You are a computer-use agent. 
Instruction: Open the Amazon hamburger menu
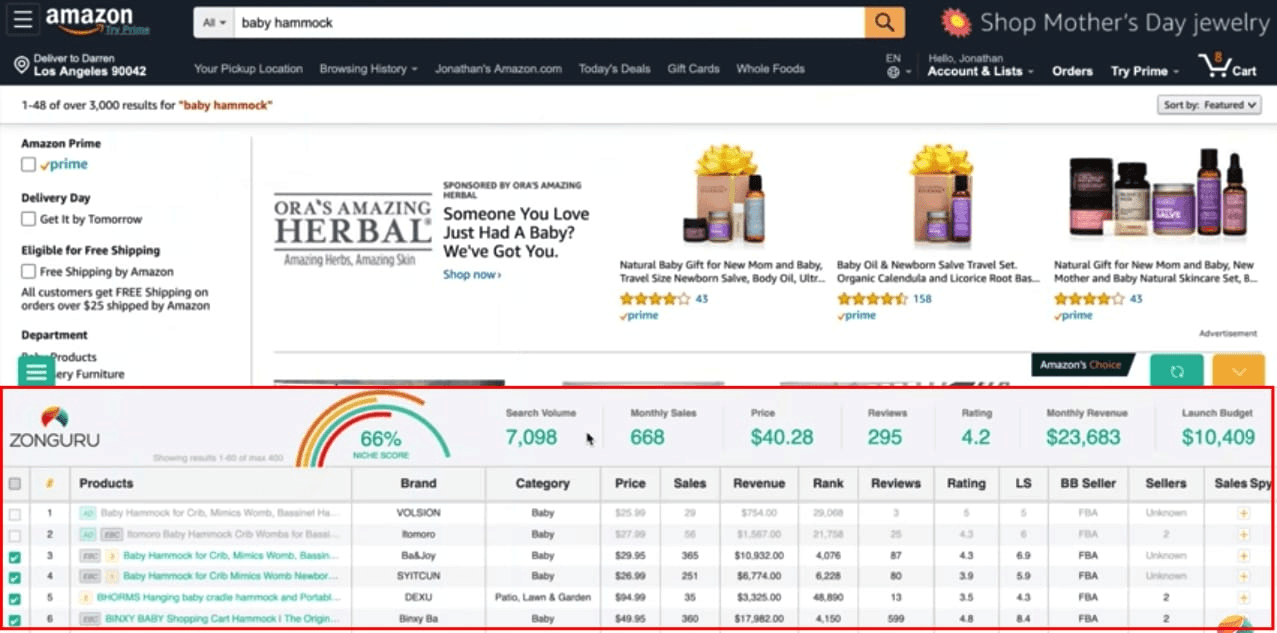pos(22,19)
